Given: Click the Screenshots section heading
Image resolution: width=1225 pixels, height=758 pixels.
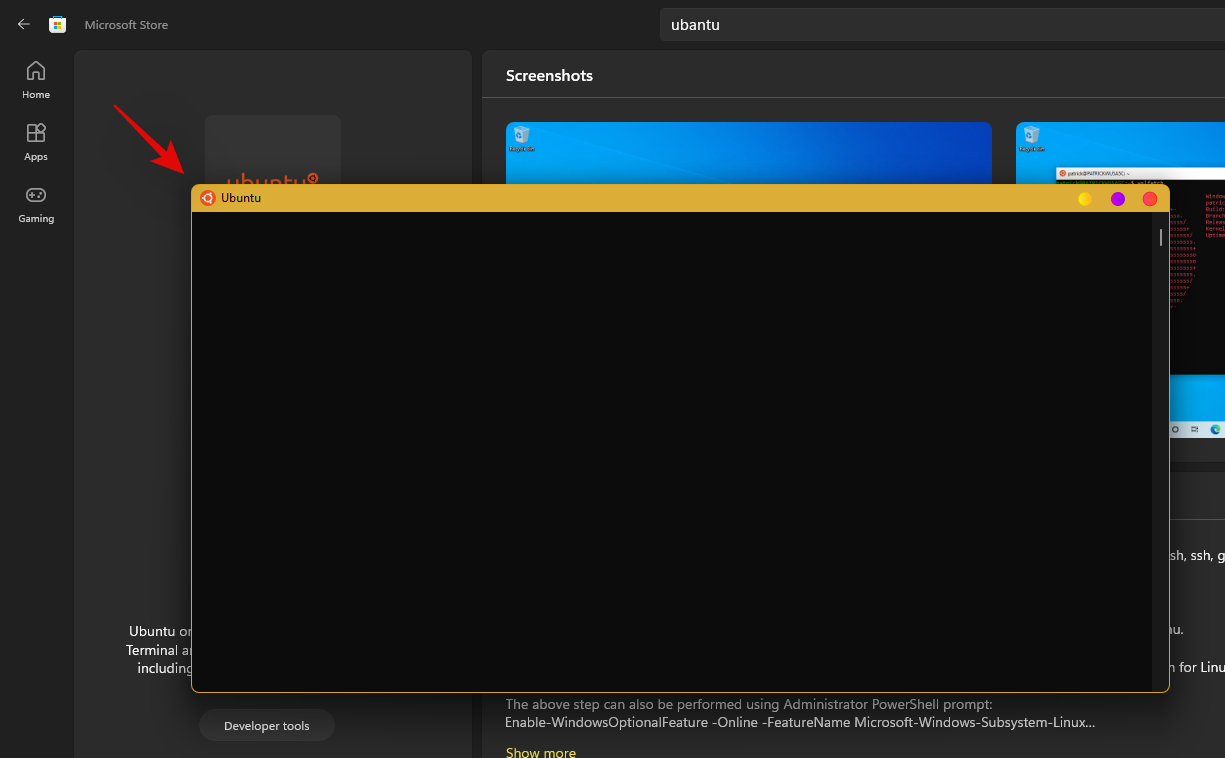Looking at the screenshot, I should pyautogui.click(x=549, y=76).
